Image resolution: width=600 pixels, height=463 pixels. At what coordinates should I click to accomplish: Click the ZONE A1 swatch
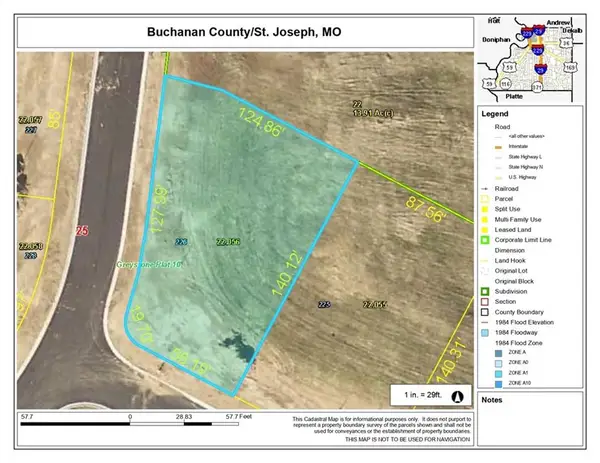[498, 373]
